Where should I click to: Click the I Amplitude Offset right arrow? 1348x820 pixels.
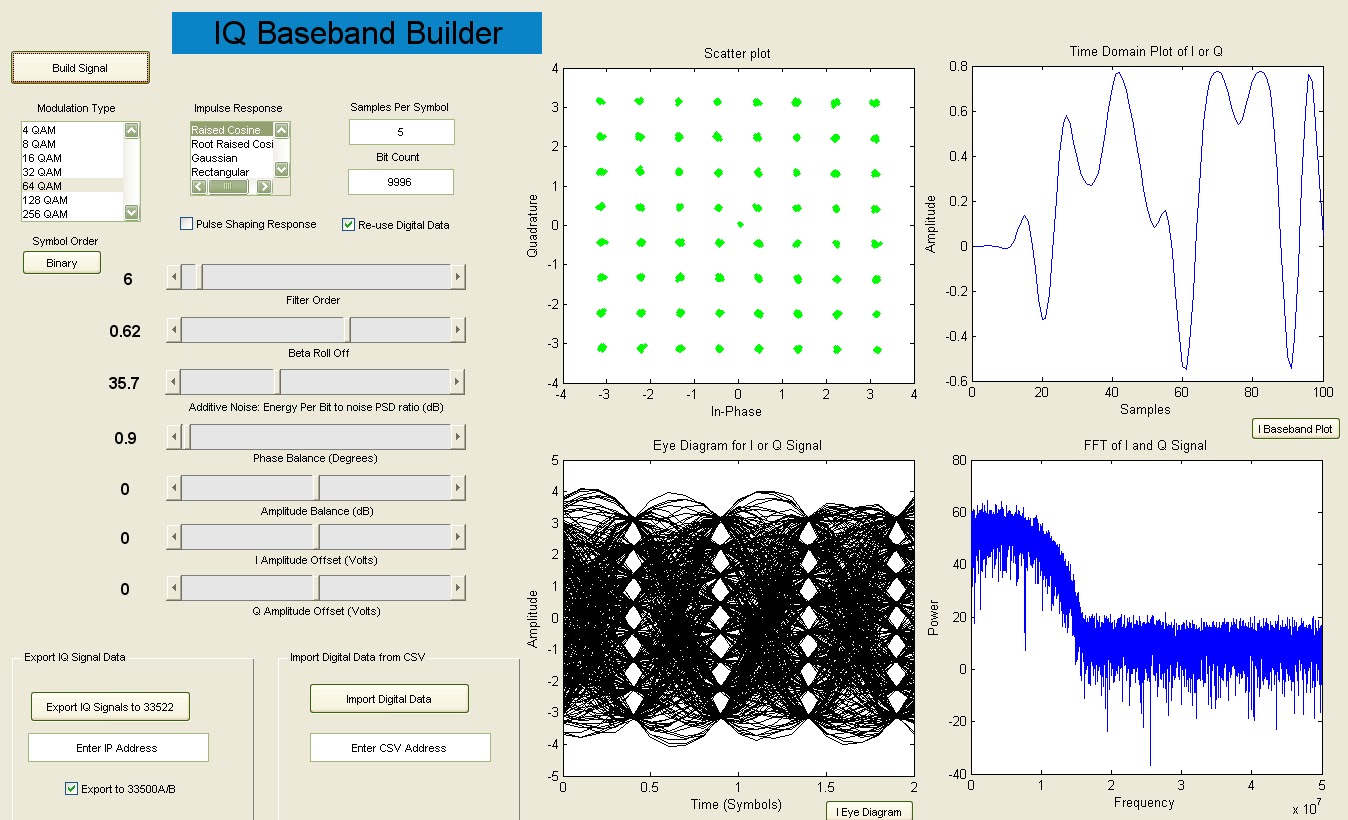coord(459,537)
